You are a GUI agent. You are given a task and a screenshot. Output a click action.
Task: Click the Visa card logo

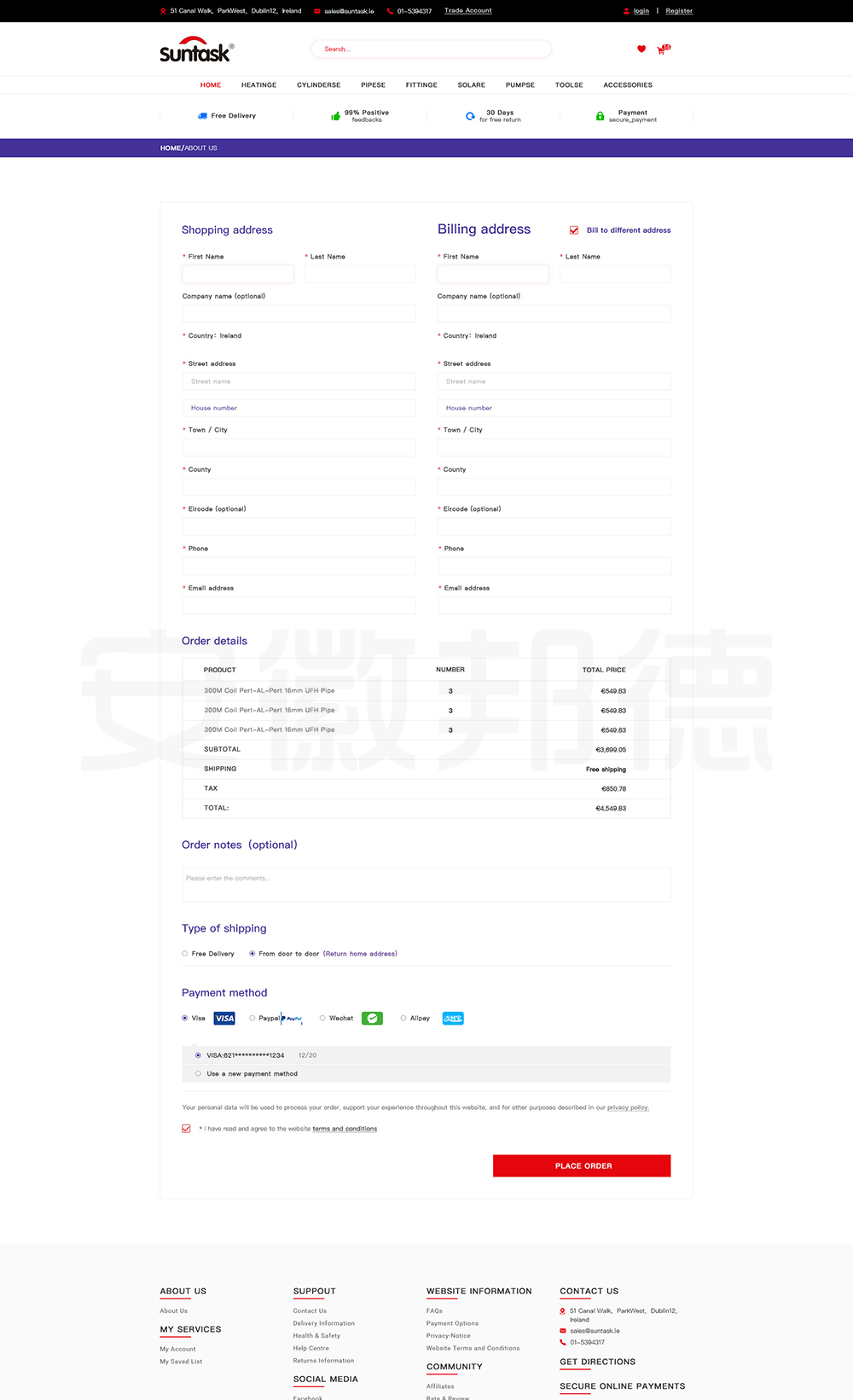click(224, 1019)
